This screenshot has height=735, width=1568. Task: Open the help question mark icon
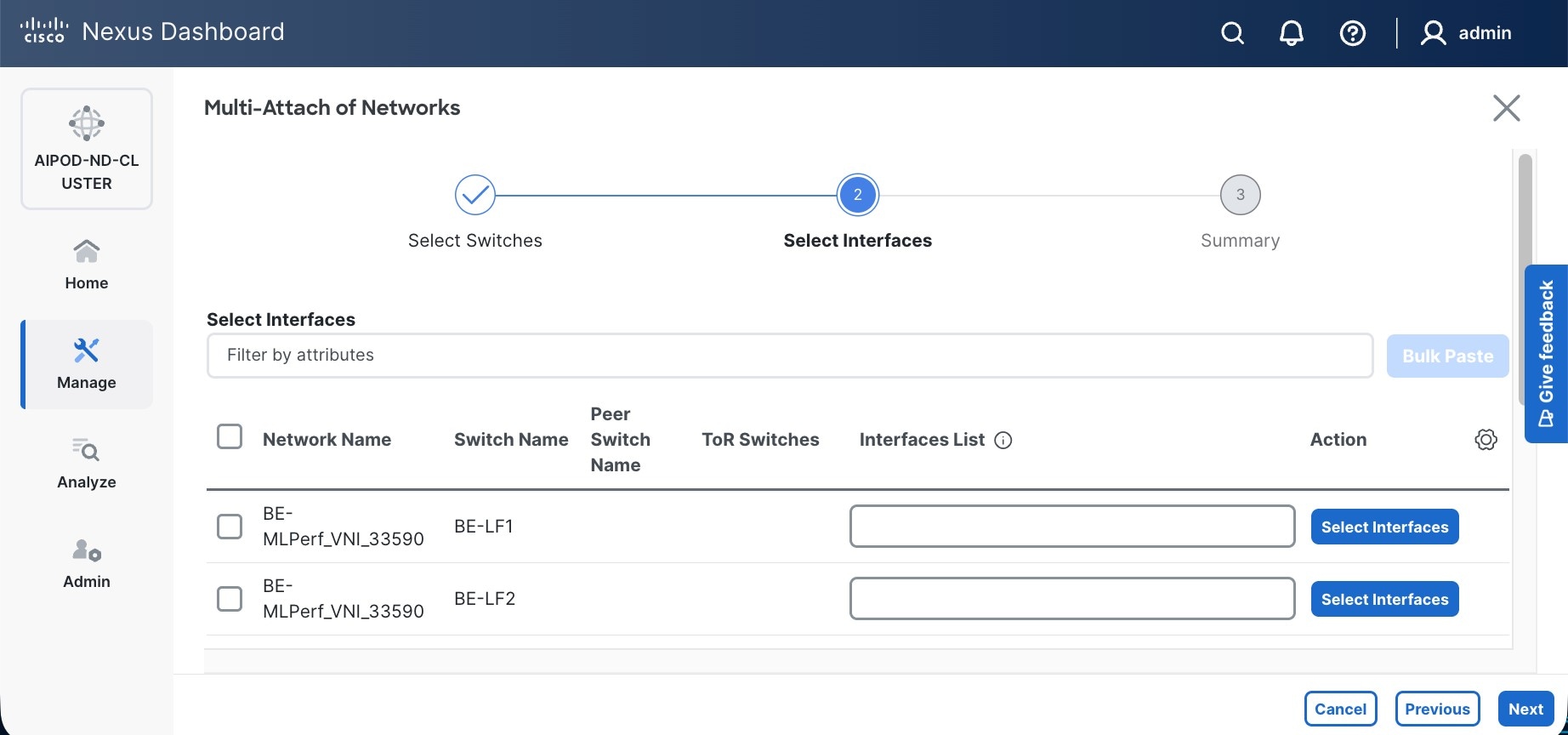click(x=1352, y=33)
